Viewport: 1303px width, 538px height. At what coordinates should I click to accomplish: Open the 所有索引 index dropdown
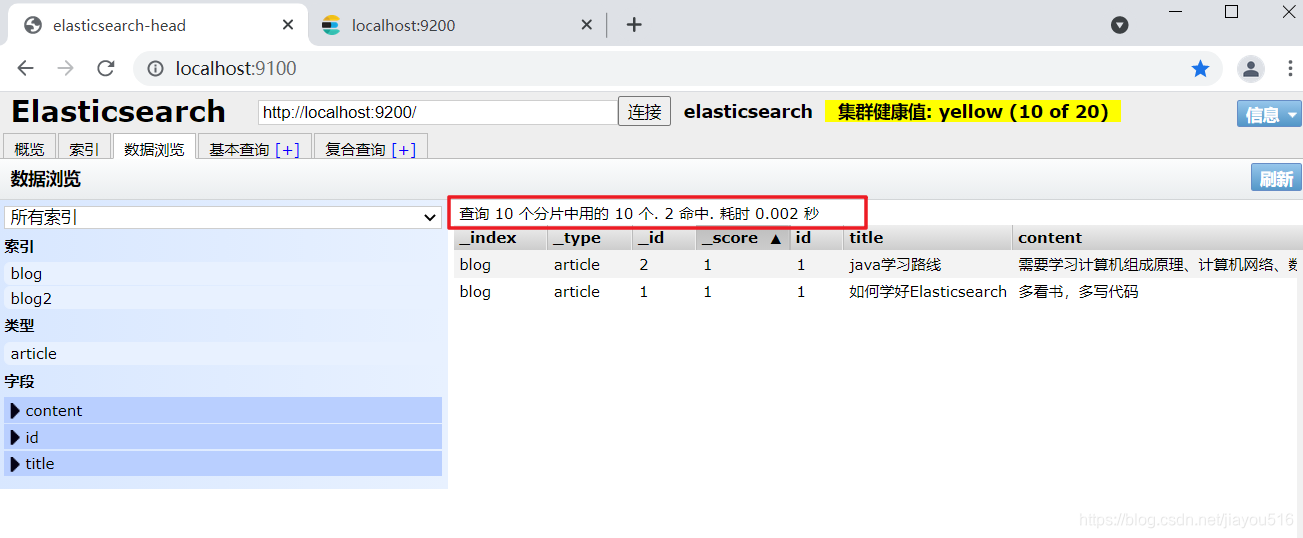point(222,217)
